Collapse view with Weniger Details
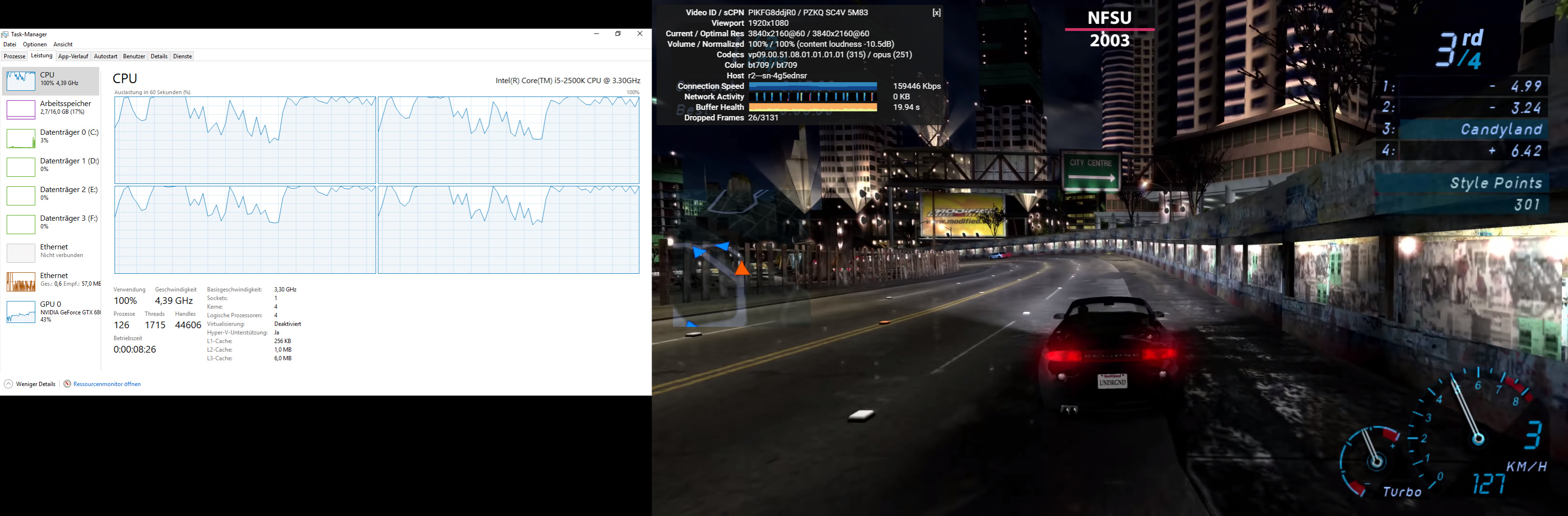The width and height of the screenshot is (1568, 516). pos(30,384)
